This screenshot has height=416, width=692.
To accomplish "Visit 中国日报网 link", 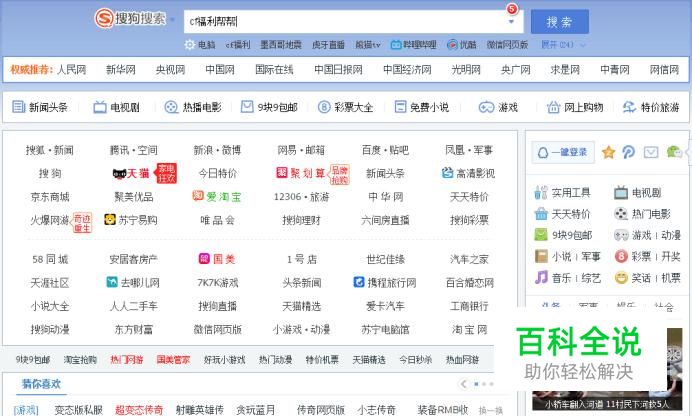I will [x=338, y=69].
